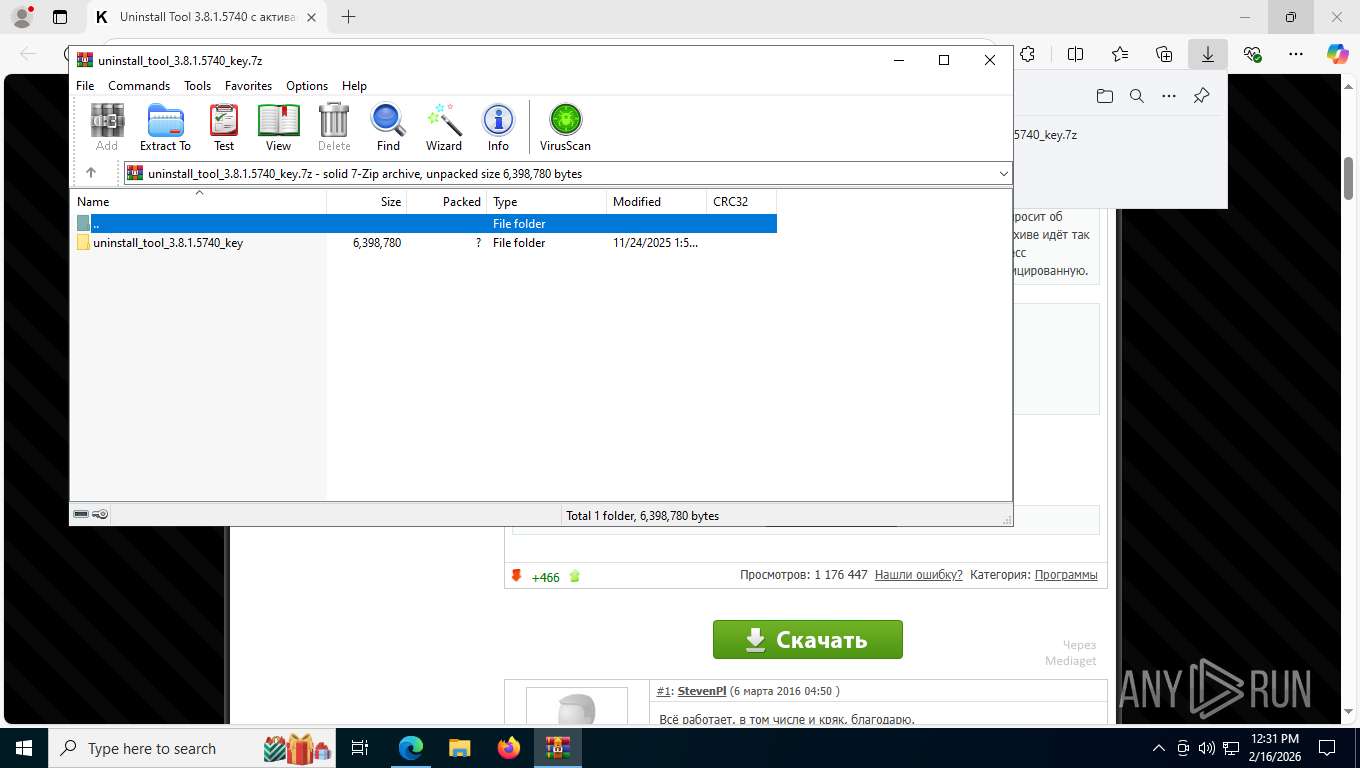
Task: Click WinRAR taskbar icon
Action: point(558,748)
